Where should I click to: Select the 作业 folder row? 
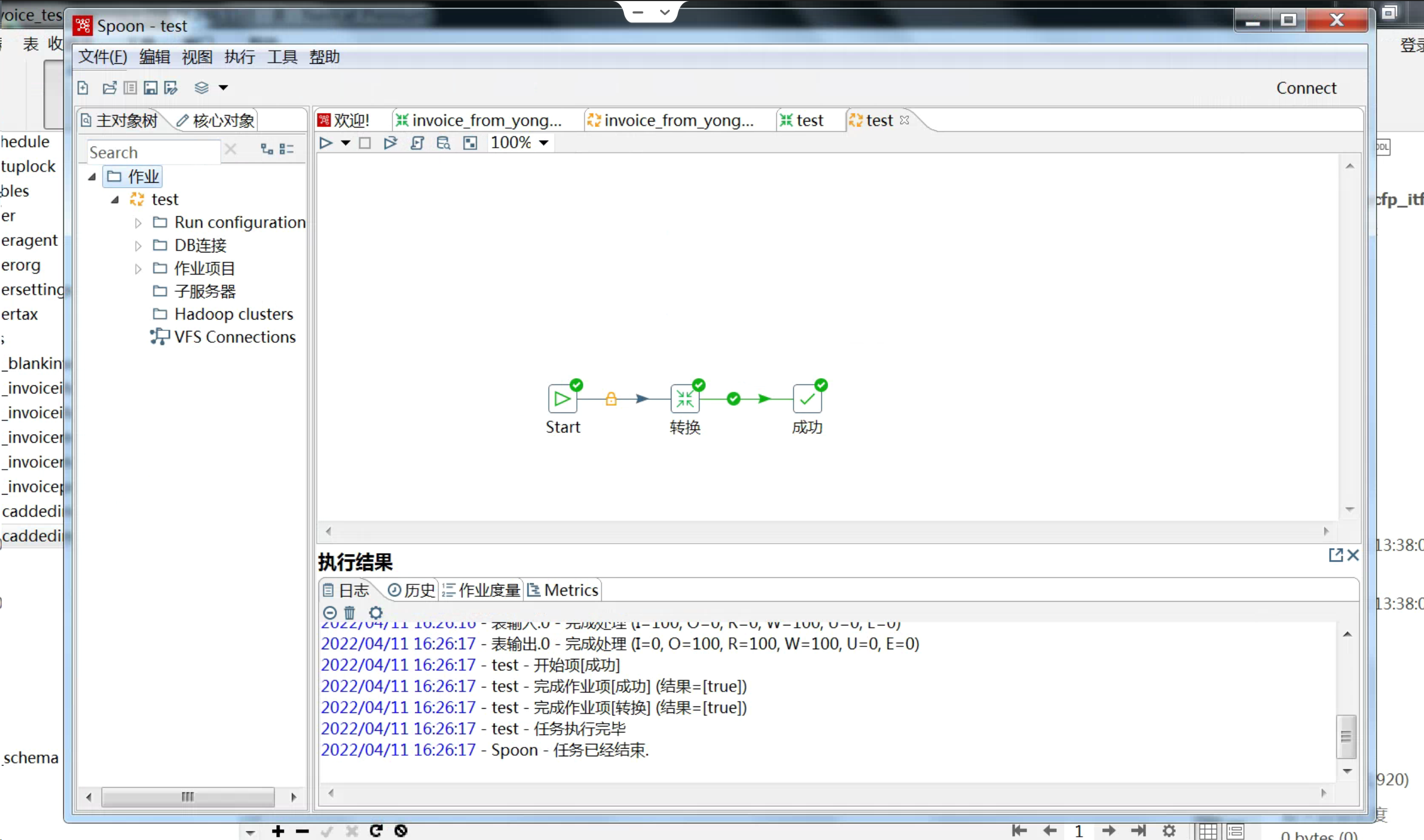[x=133, y=177]
